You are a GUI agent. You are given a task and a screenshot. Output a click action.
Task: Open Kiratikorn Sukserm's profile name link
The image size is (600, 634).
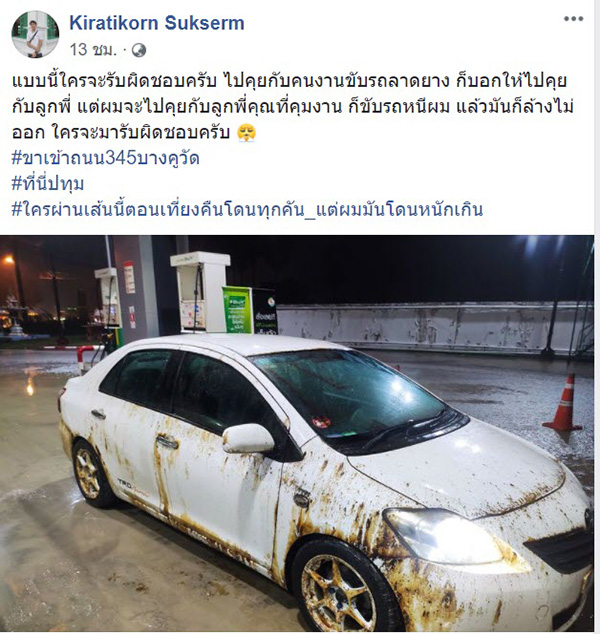click(157, 23)
